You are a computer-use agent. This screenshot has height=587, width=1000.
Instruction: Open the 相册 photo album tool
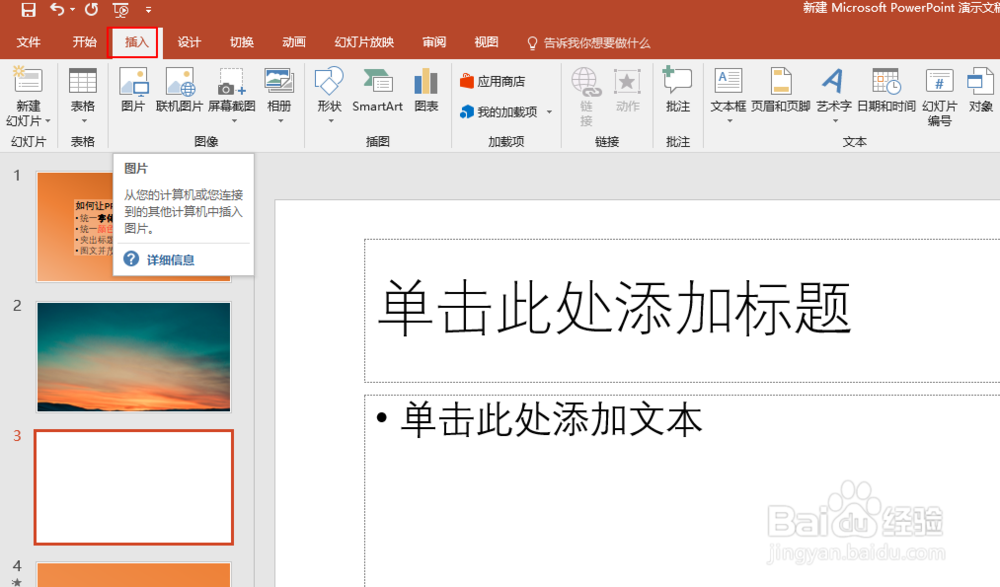[279, 96]
